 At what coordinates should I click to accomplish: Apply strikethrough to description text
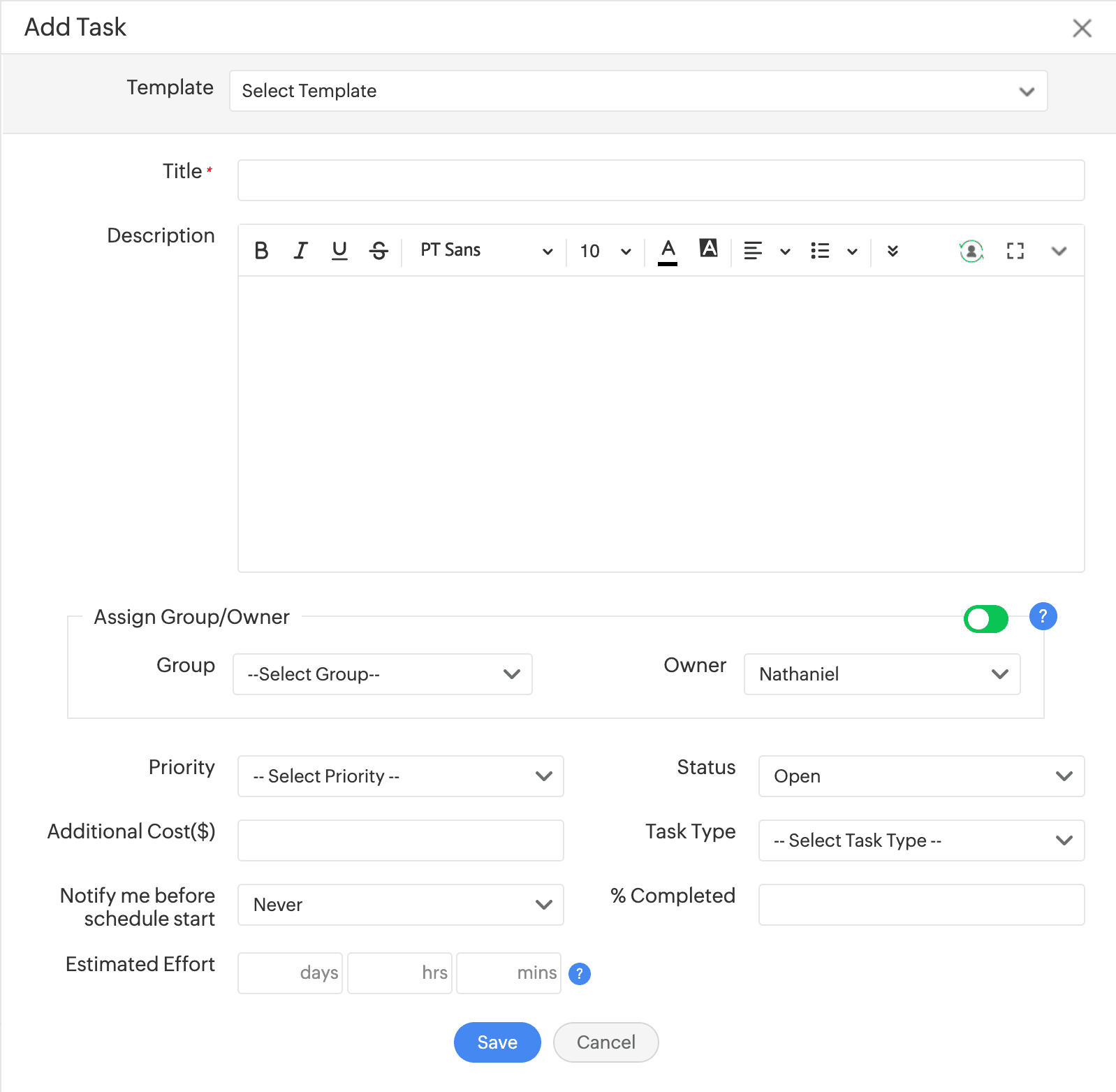pyautogui.click(x=379, y=251)
